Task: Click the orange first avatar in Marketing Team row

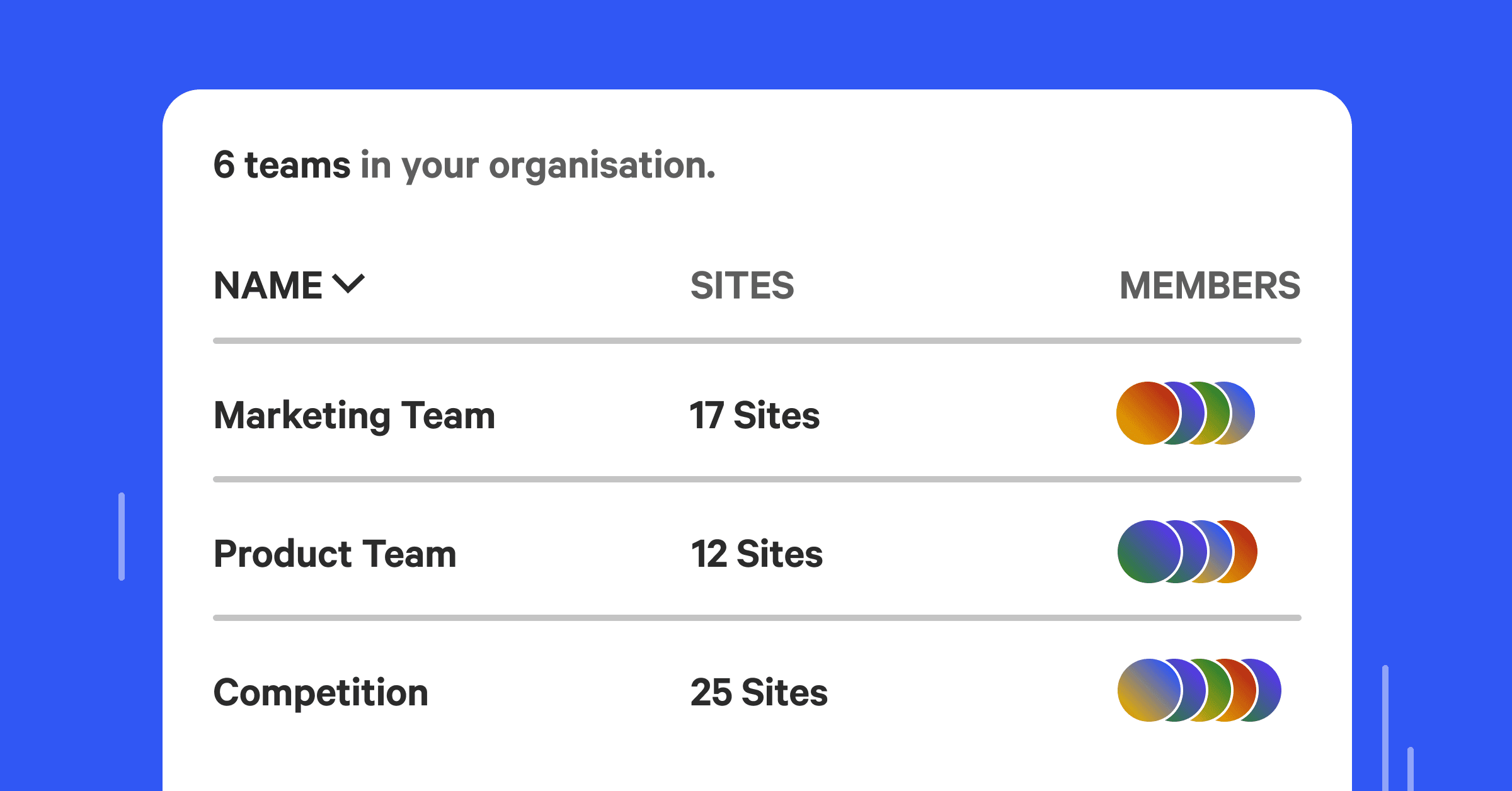Action: coord(1147,413)
